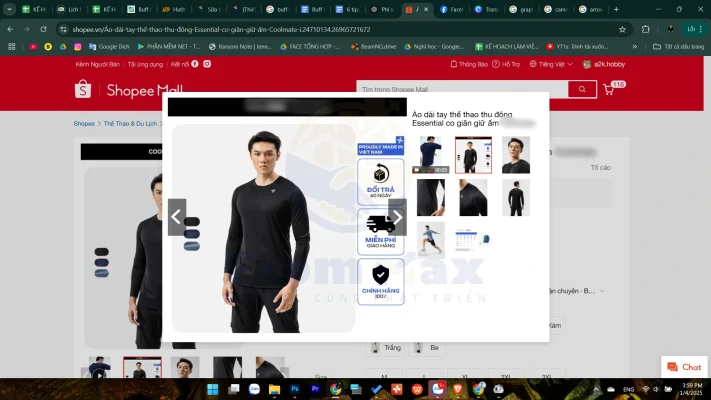
Task: Go back to previous page
Action: click(x=10, y=29)
